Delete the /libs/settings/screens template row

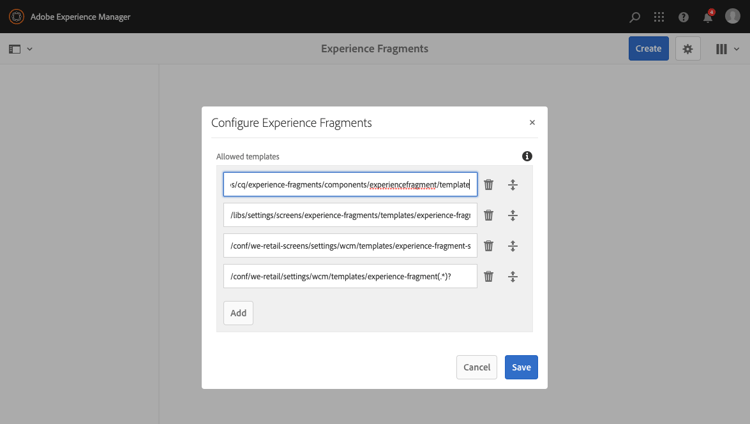(x=488, y=215)
